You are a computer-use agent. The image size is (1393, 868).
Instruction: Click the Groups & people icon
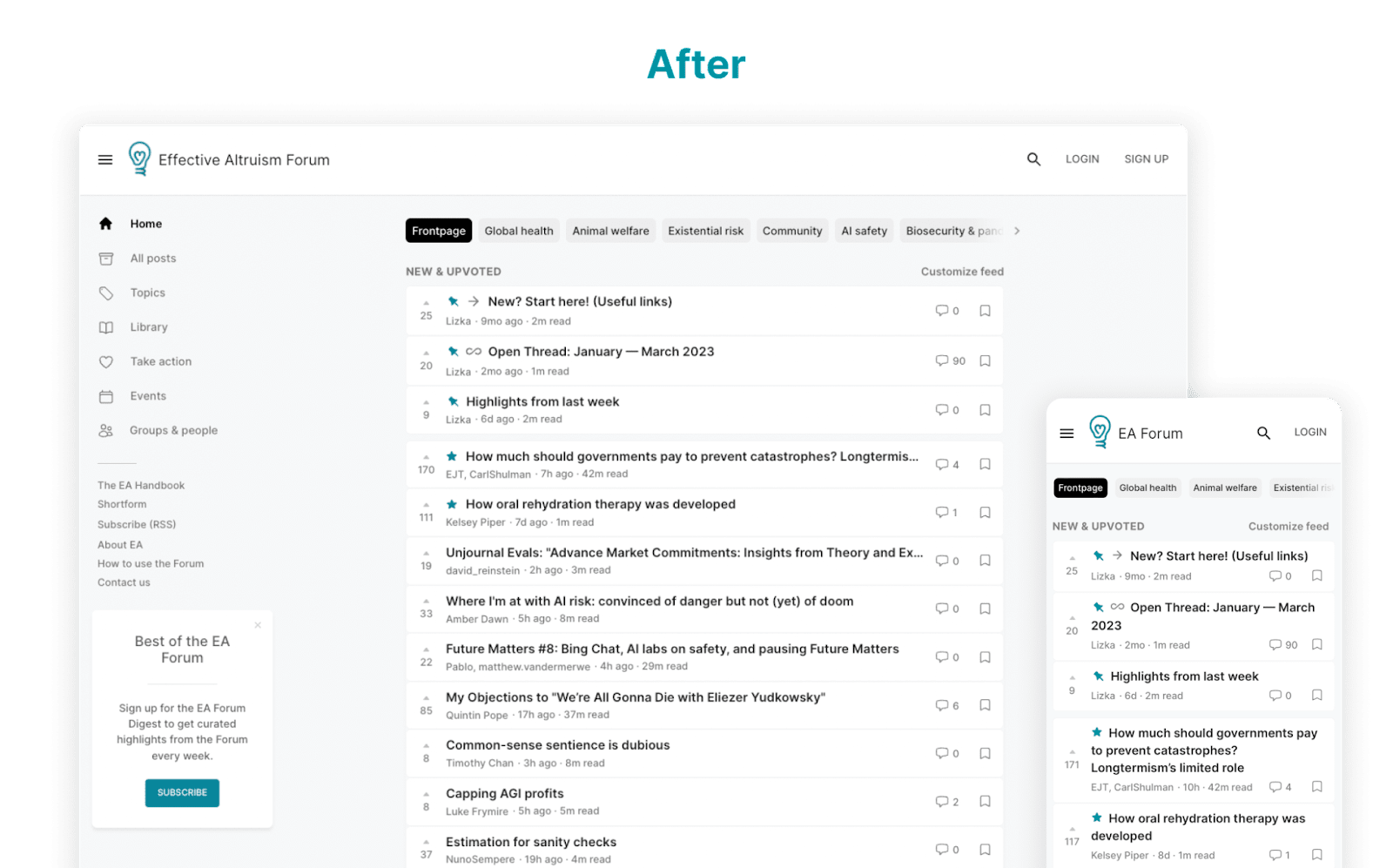tap(105, 430)
